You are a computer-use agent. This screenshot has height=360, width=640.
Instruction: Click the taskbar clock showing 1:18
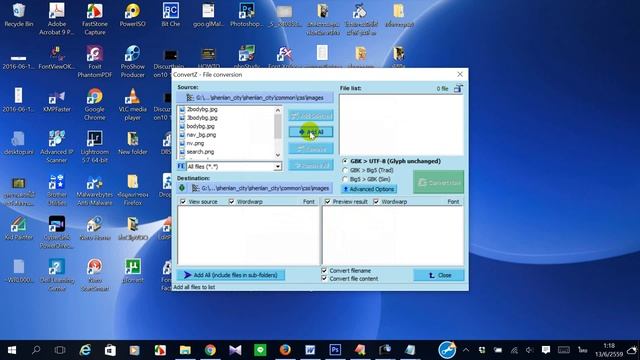[x=609, y=350]
